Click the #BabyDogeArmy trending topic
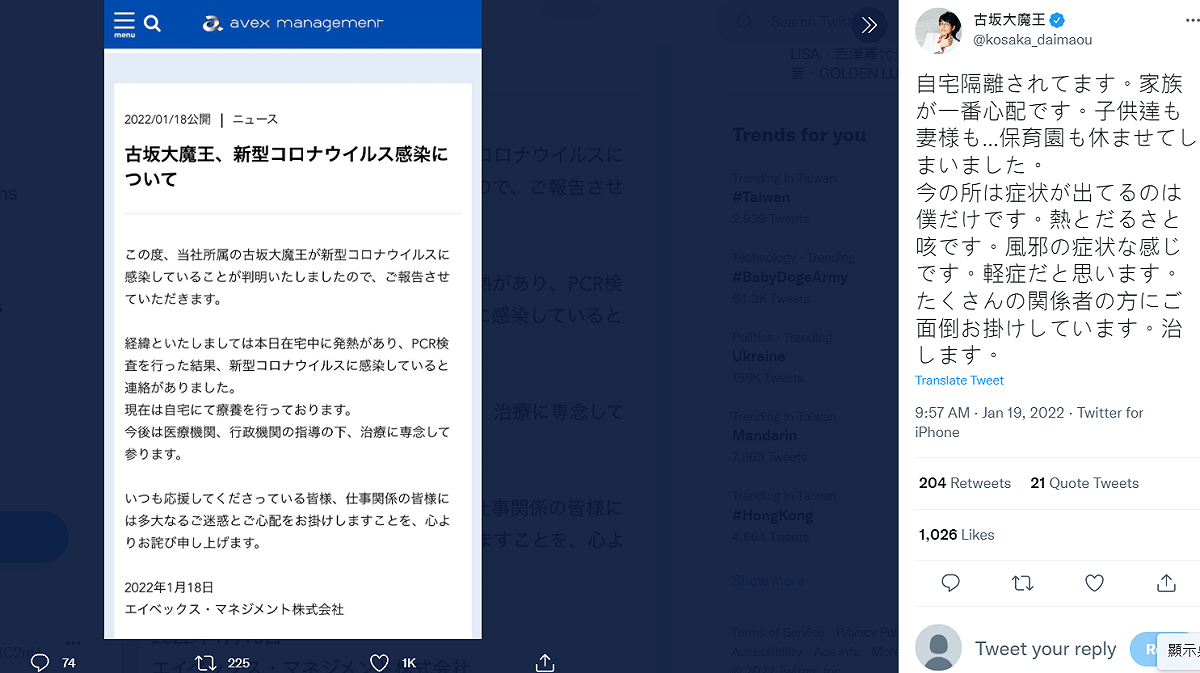 pos(790,277)
